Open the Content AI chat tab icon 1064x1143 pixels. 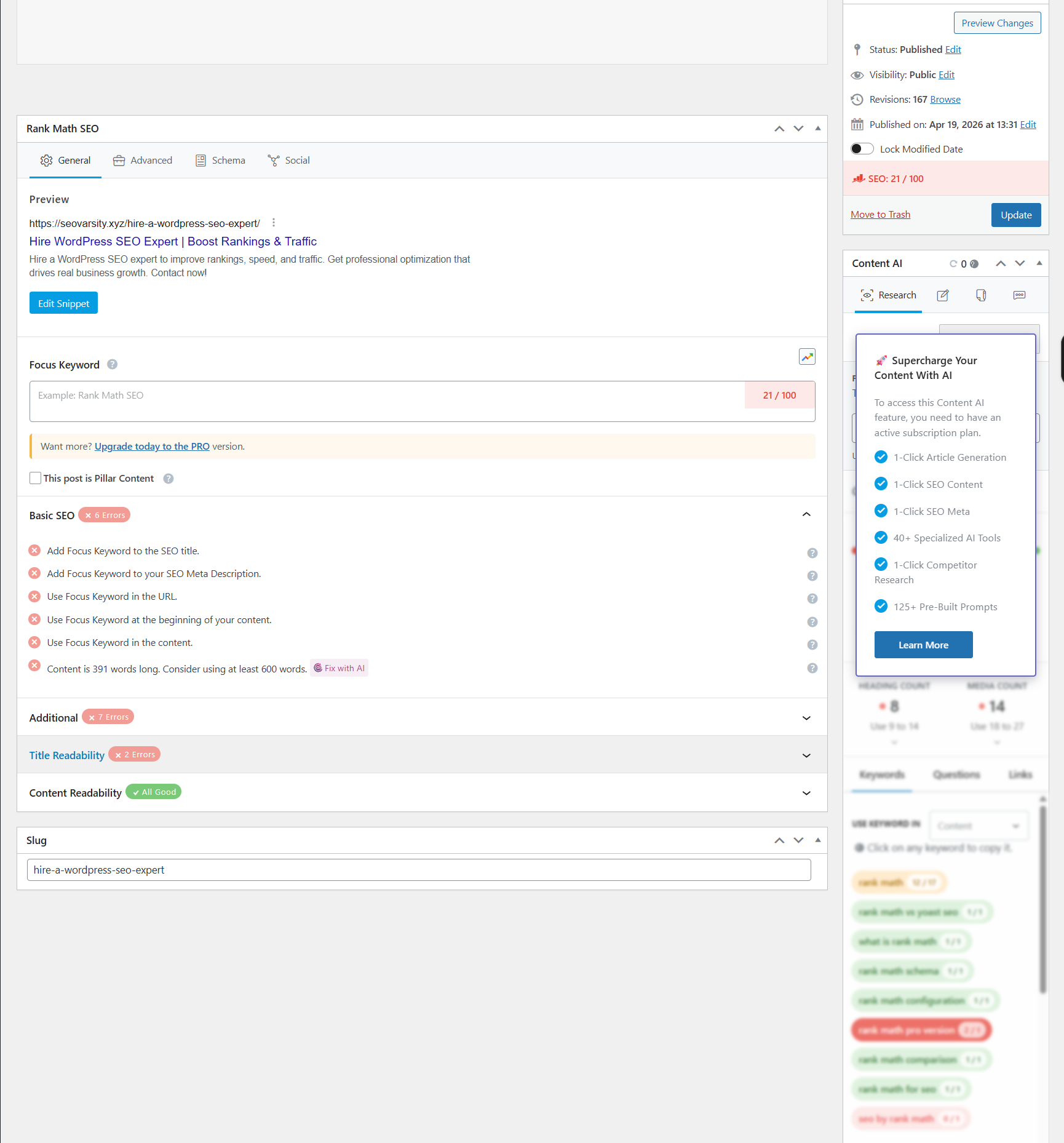tap(1020, 295)
